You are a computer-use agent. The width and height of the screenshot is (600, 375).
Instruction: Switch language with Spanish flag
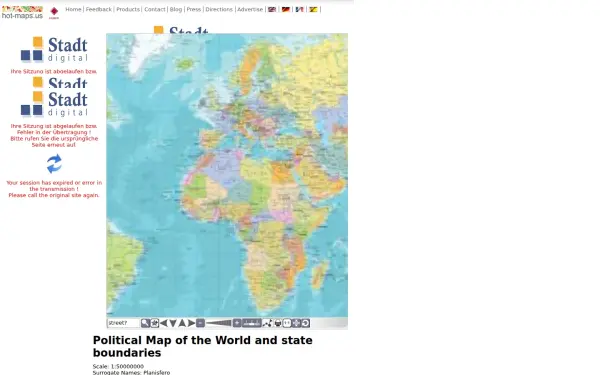pyautogui.click(x=313, y=9)
